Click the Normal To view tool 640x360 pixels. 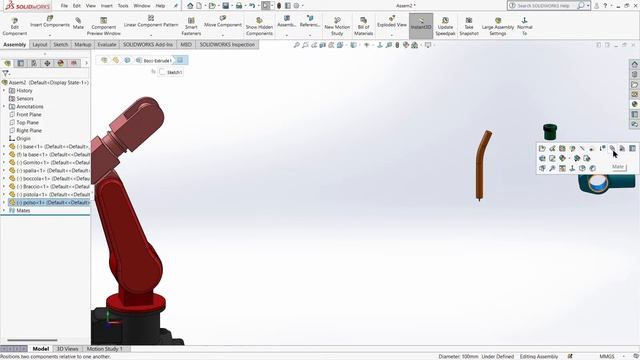click(524, 27)
